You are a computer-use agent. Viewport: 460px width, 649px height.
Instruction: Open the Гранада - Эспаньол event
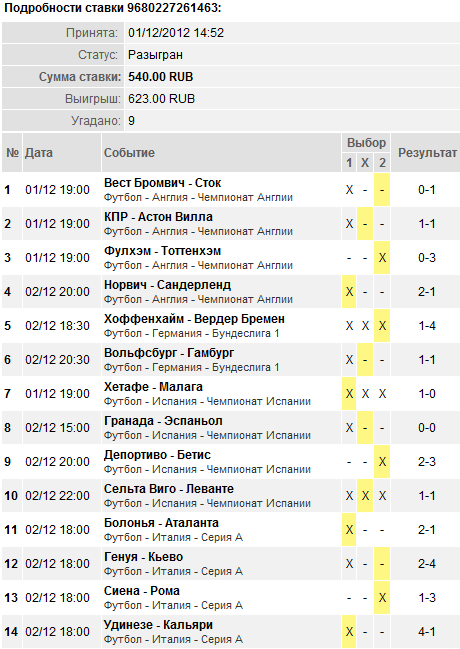163,421
